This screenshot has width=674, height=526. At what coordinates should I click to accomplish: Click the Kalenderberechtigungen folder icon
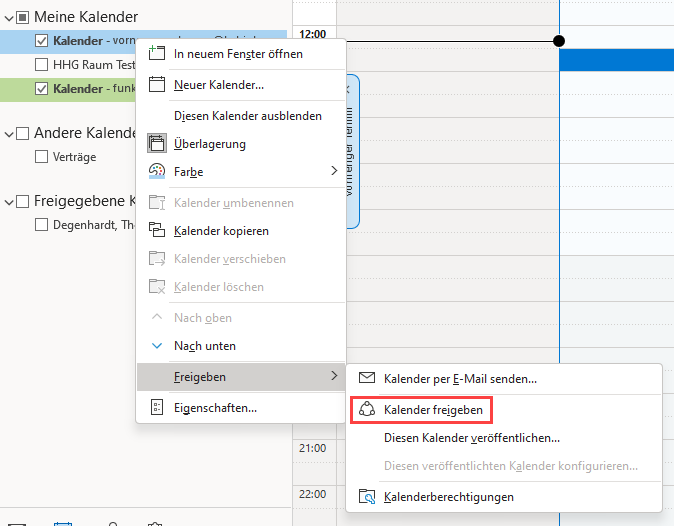(x=367, y=496)
